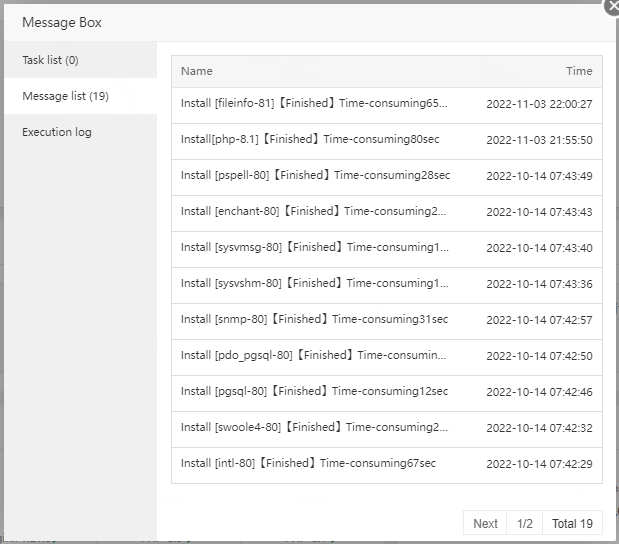Viewport: 619px width, 544px height.
Task: Open the Task list (0) tab
Action: (50, 60)
